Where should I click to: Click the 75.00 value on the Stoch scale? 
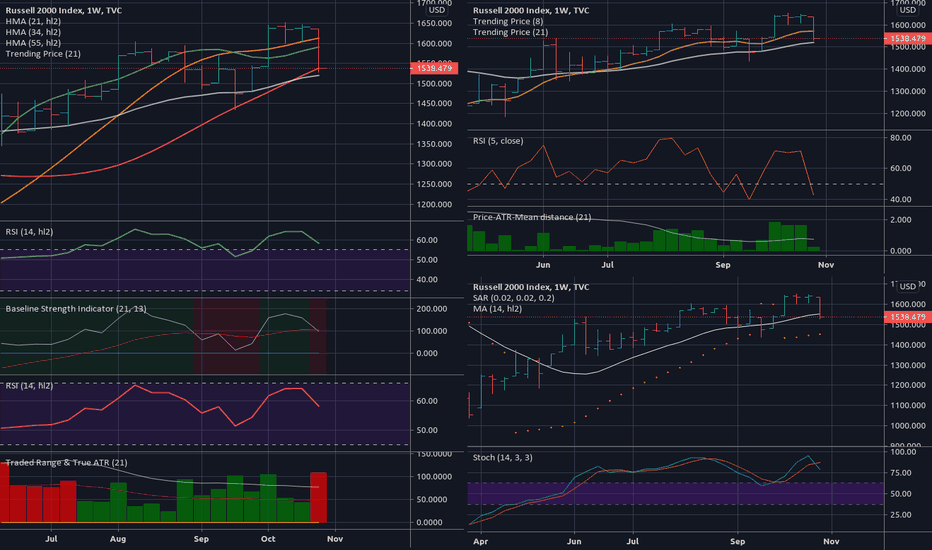[901, 473]
